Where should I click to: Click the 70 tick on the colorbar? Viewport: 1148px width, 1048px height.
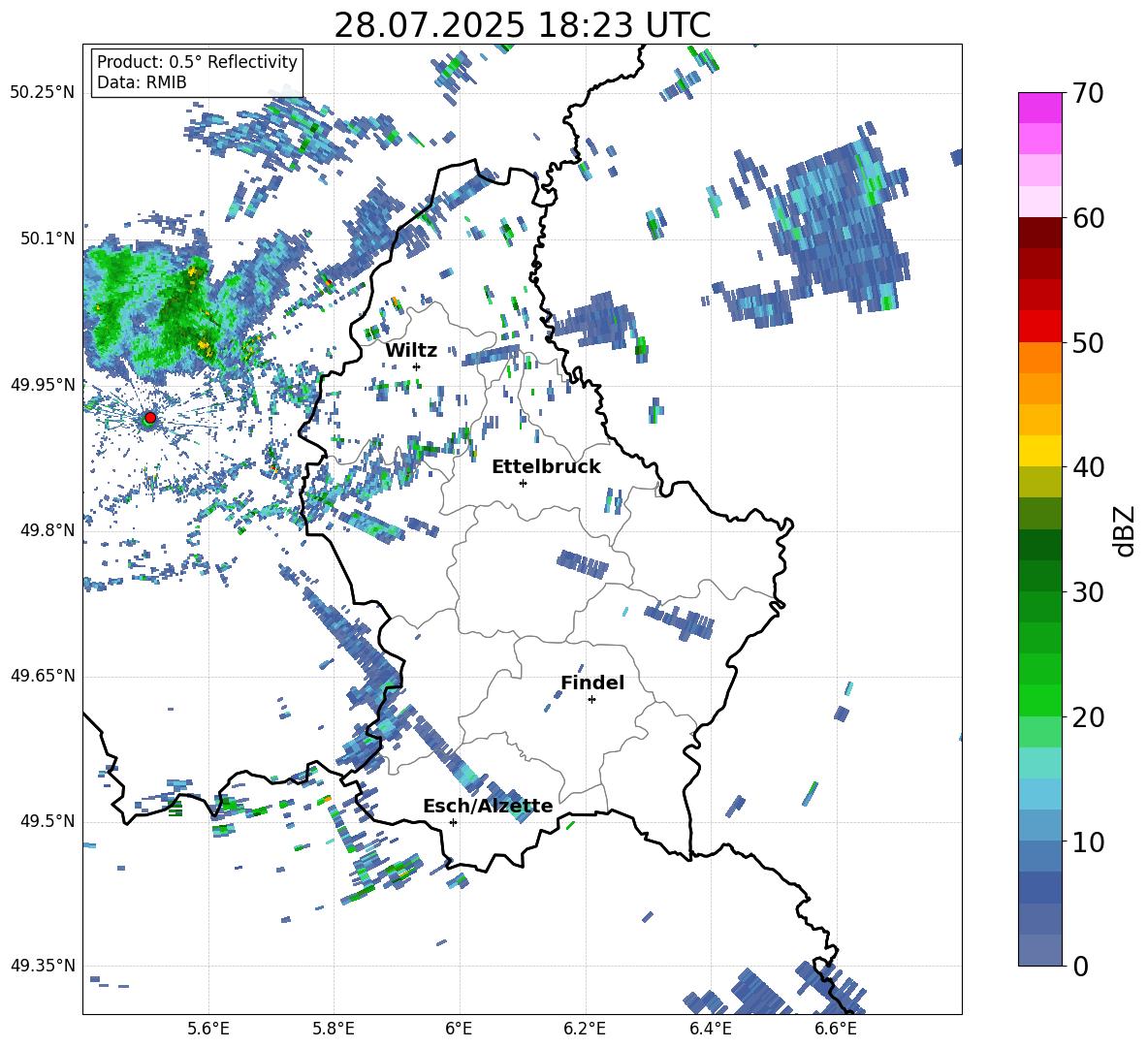(1088, 93)
